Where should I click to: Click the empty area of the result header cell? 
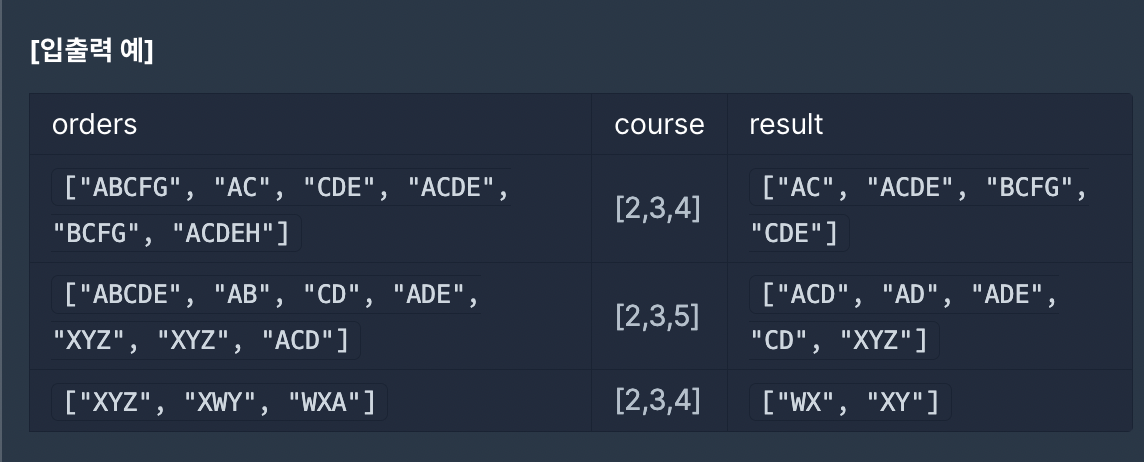pyautogui.click(x=978, y=124)
